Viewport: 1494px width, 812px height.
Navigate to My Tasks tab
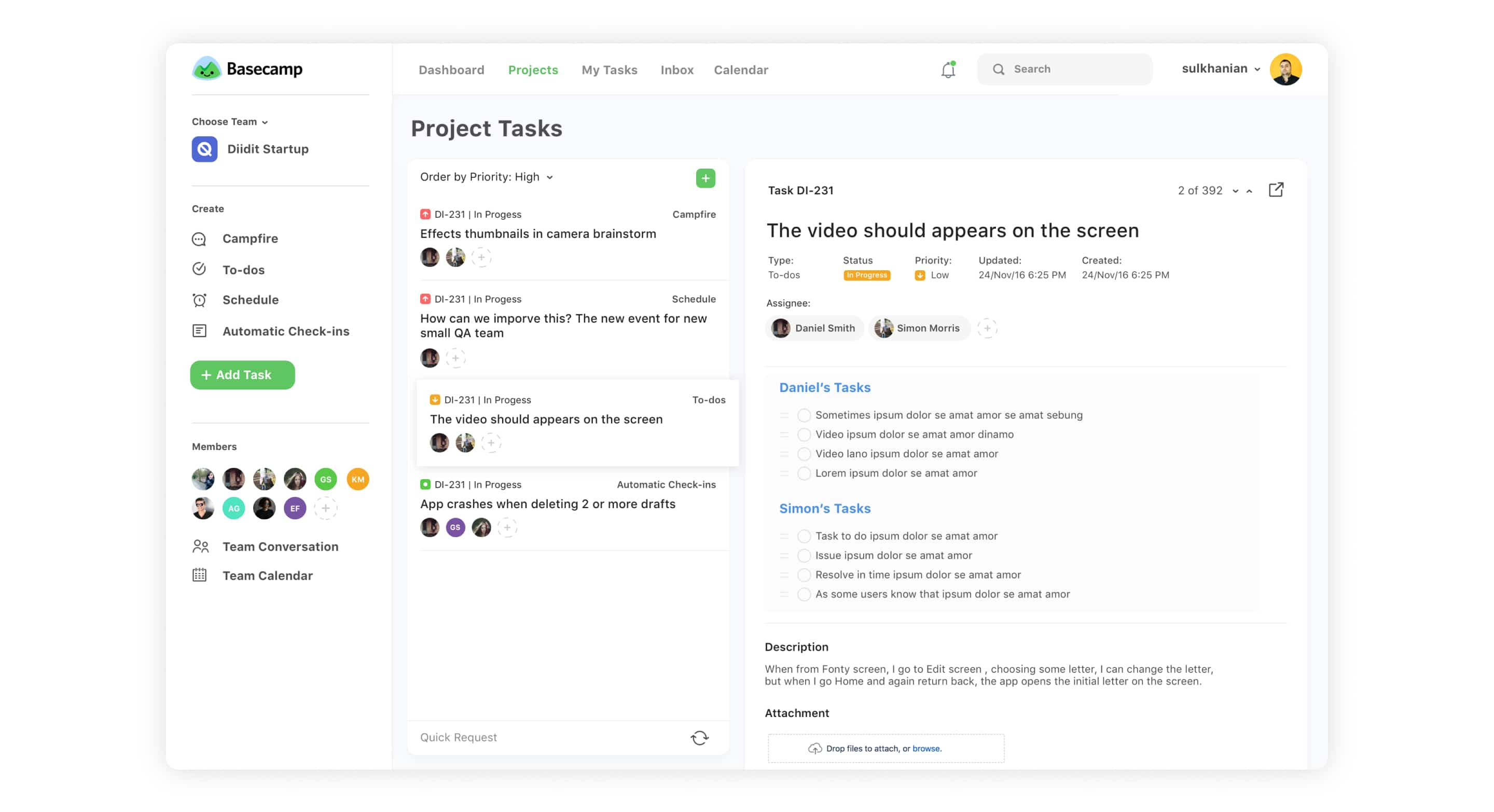coord(609,69)
